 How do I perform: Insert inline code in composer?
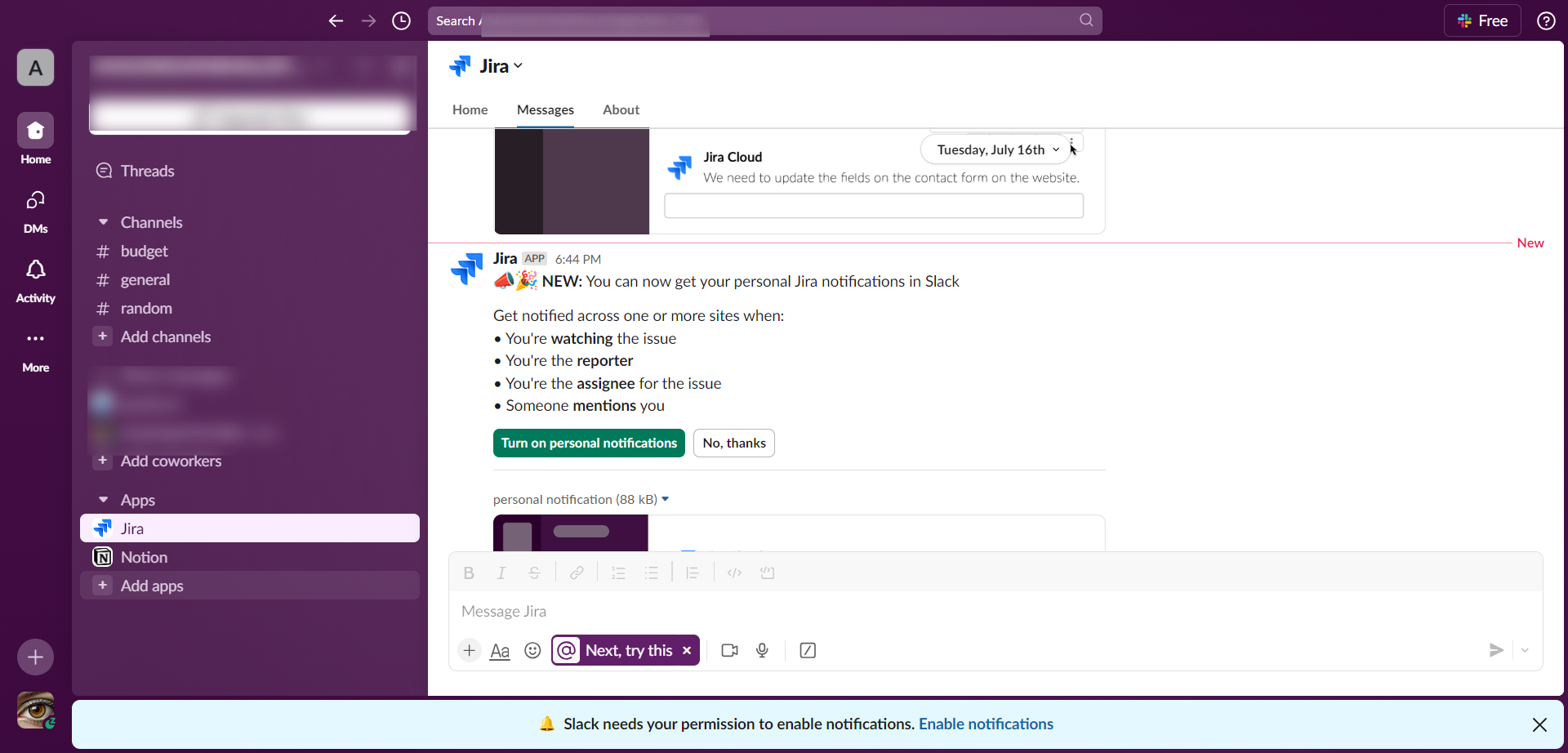[734, 573]
